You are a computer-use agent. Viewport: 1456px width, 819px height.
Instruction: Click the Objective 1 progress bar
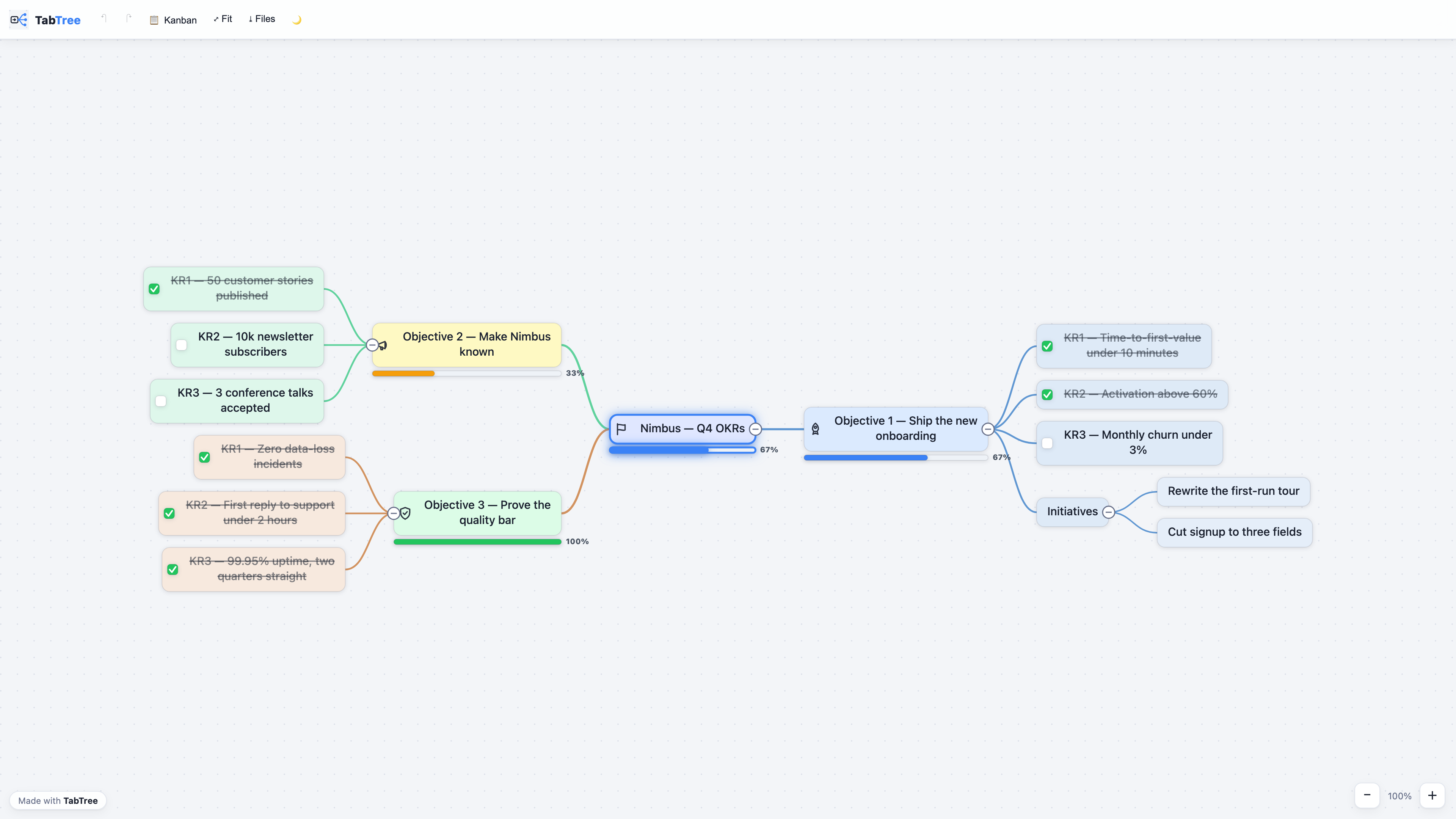pyautogui.click(x=896, y=457)
